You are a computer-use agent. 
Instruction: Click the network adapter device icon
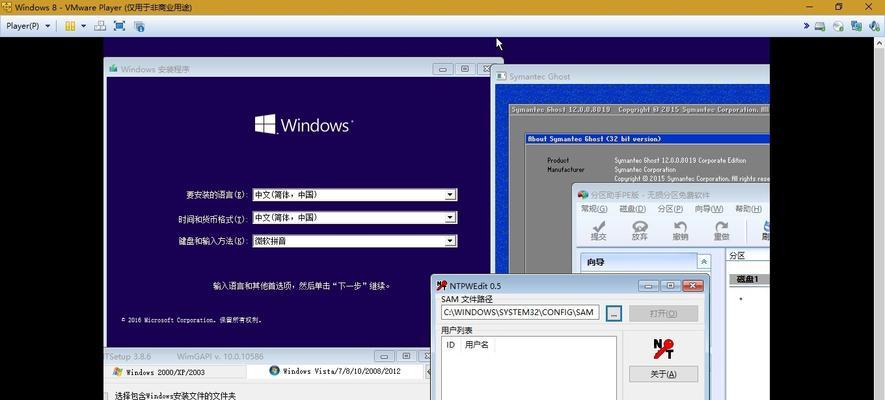[x=856, y=26]
